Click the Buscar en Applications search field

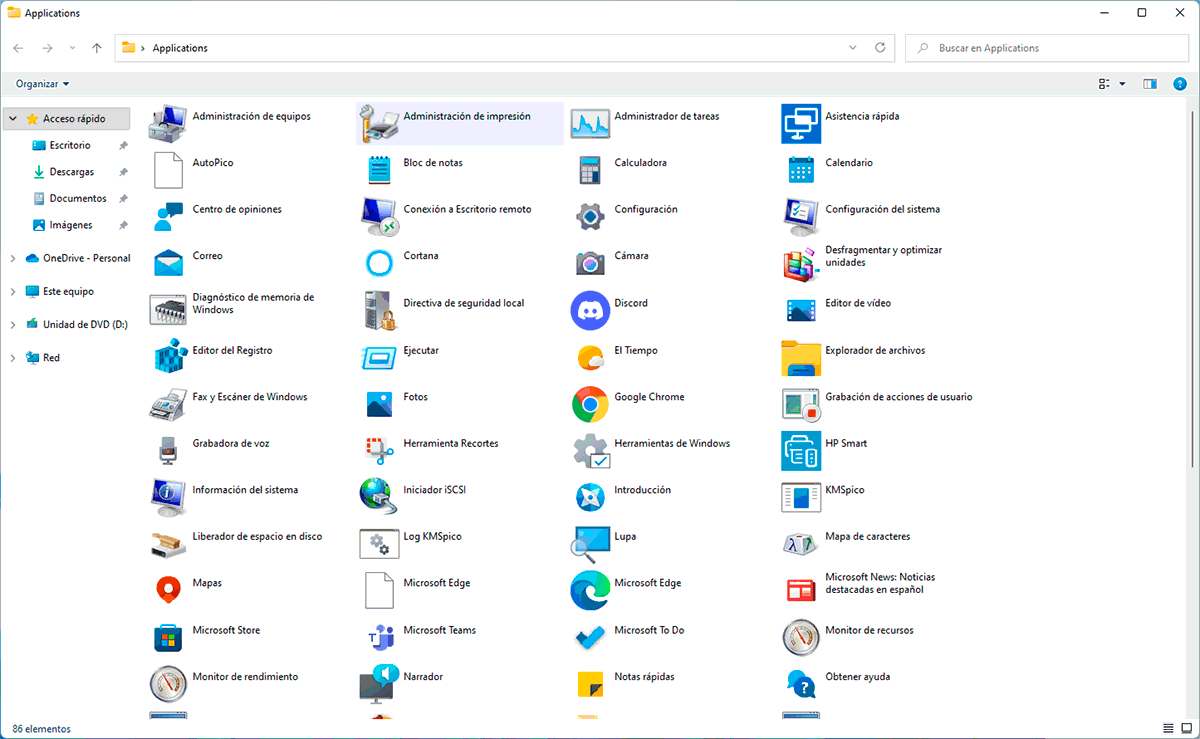[x=1047, y=48]
